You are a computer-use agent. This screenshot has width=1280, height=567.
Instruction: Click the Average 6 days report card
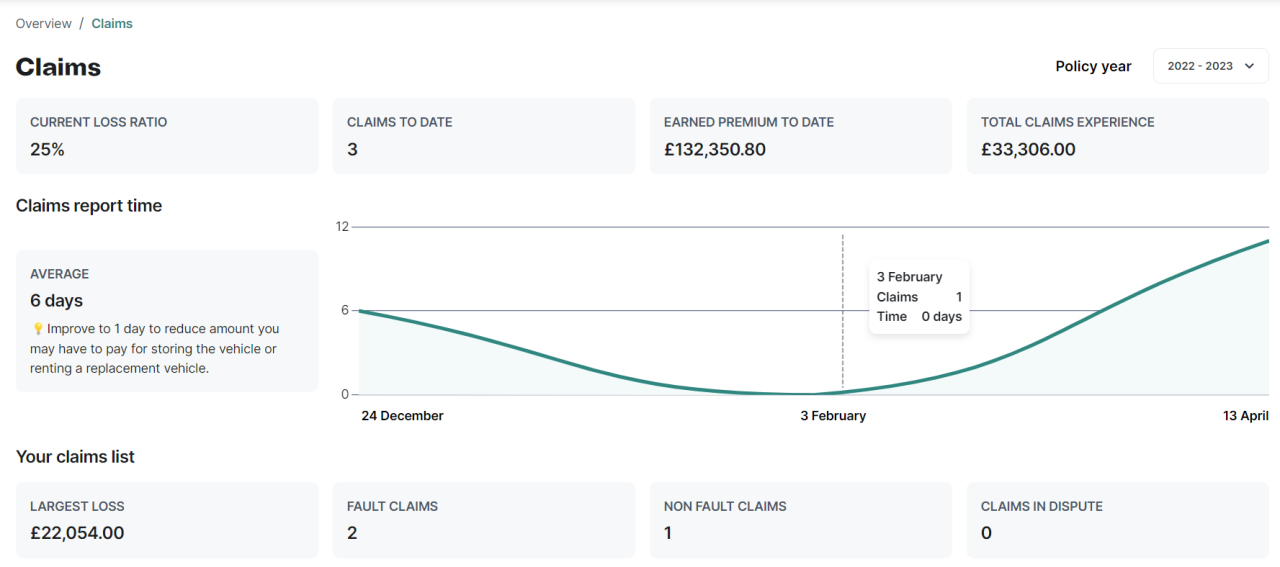[x=167, y=321]
